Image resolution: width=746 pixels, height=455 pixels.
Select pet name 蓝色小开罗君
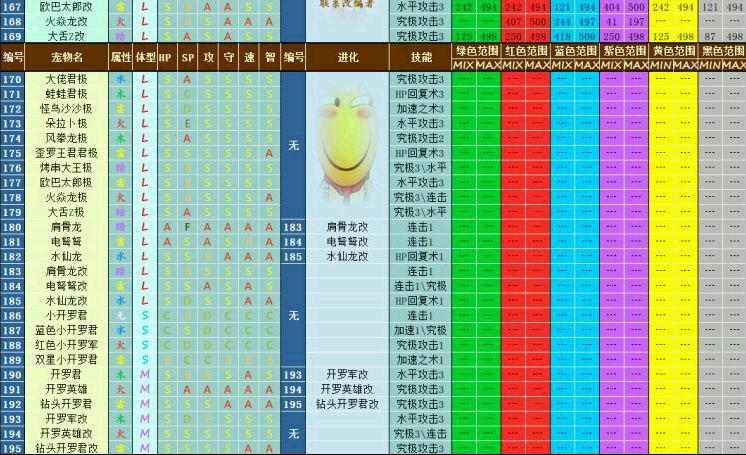pyautogui.click(x=67, y=330)
